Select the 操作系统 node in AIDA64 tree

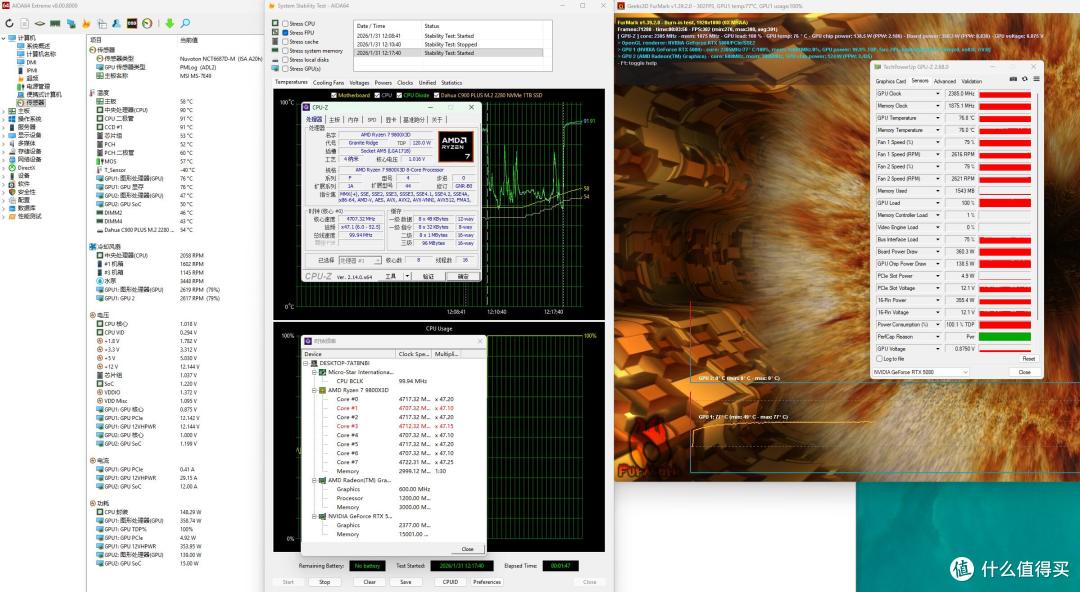click(x=30, y=119)
